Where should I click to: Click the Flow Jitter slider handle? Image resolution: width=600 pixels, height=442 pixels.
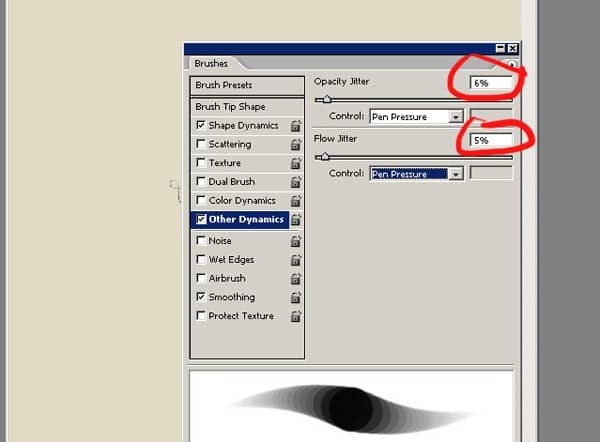(x=325, y=157)
